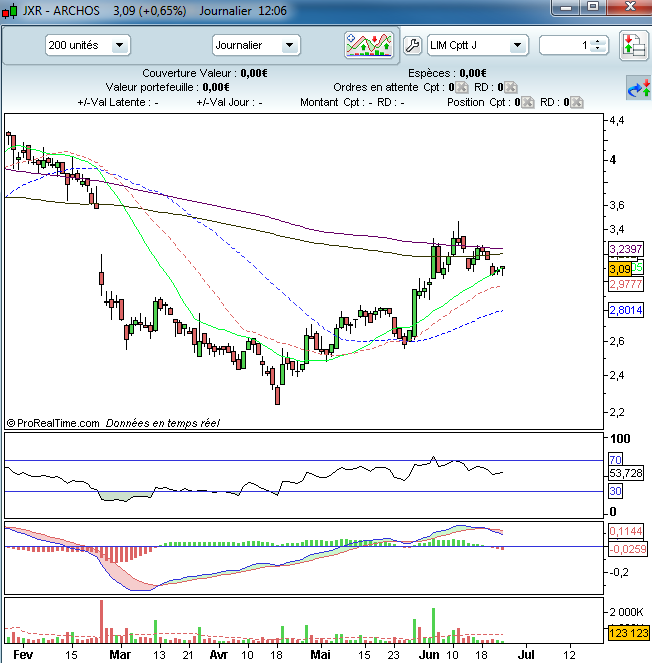Click the quantity input field showing 1

[567, 45]
